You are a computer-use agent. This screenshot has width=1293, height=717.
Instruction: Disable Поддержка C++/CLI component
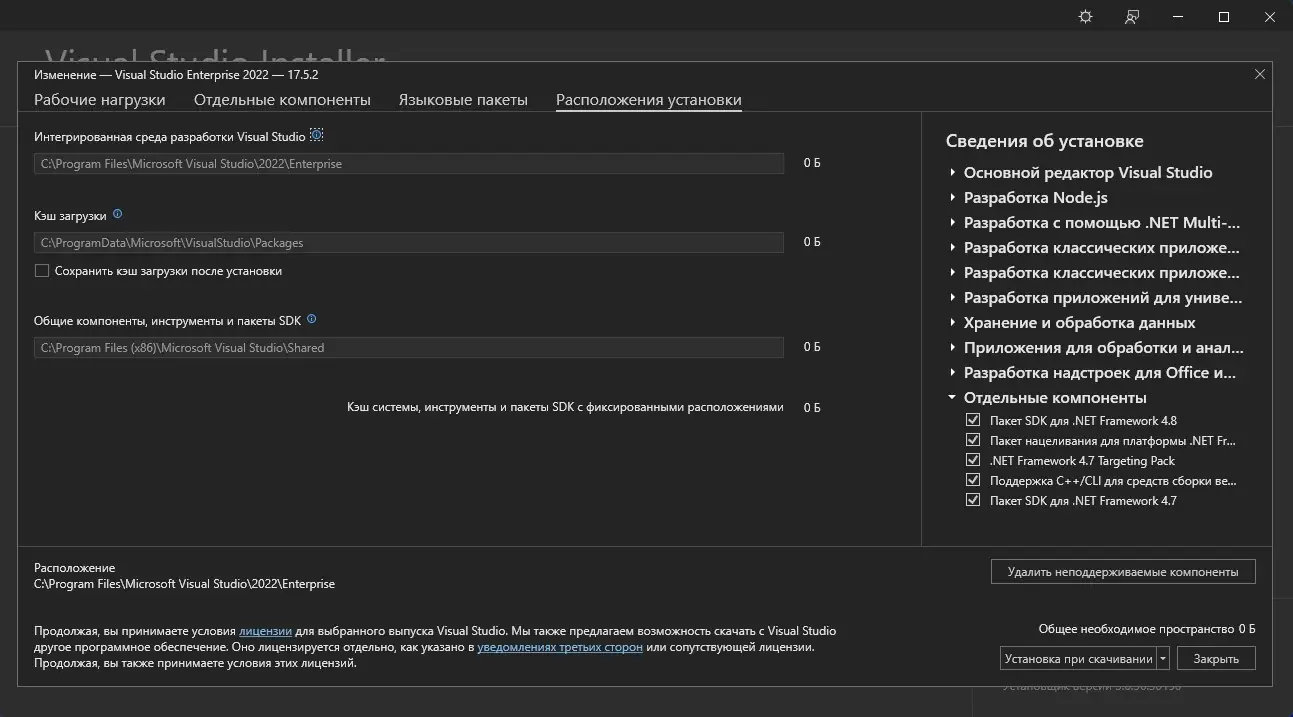[x=972, y=479]
